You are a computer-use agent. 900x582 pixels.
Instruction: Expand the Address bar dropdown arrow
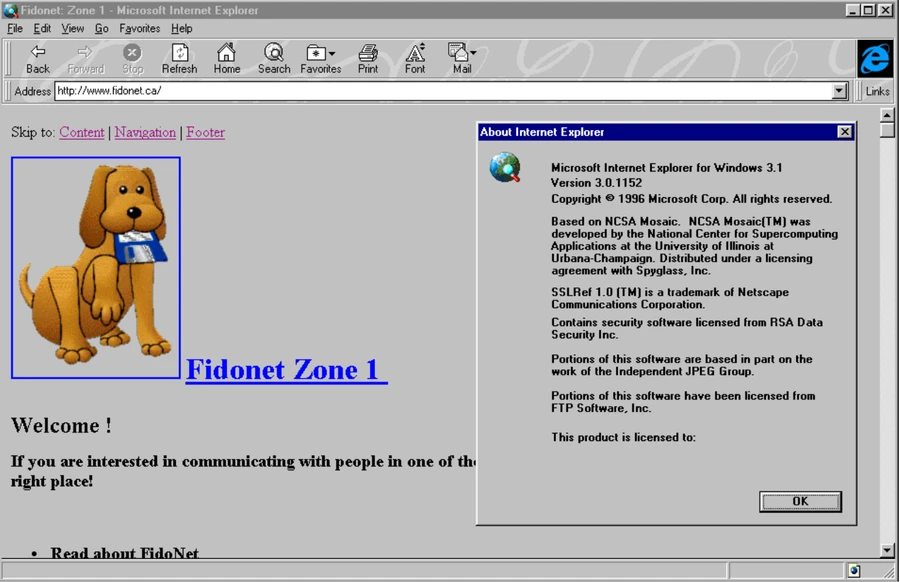coord(840,91)
